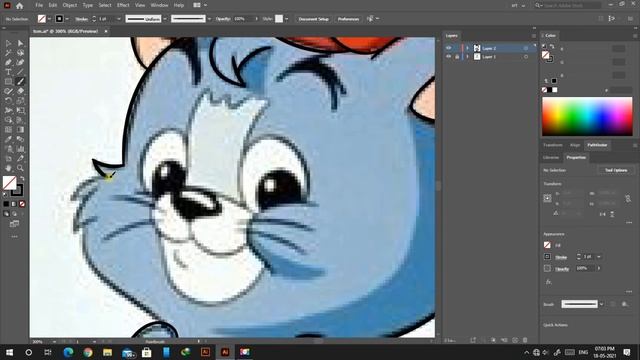
Task: Click Layer 1 target circle
Action: (526, 57)
